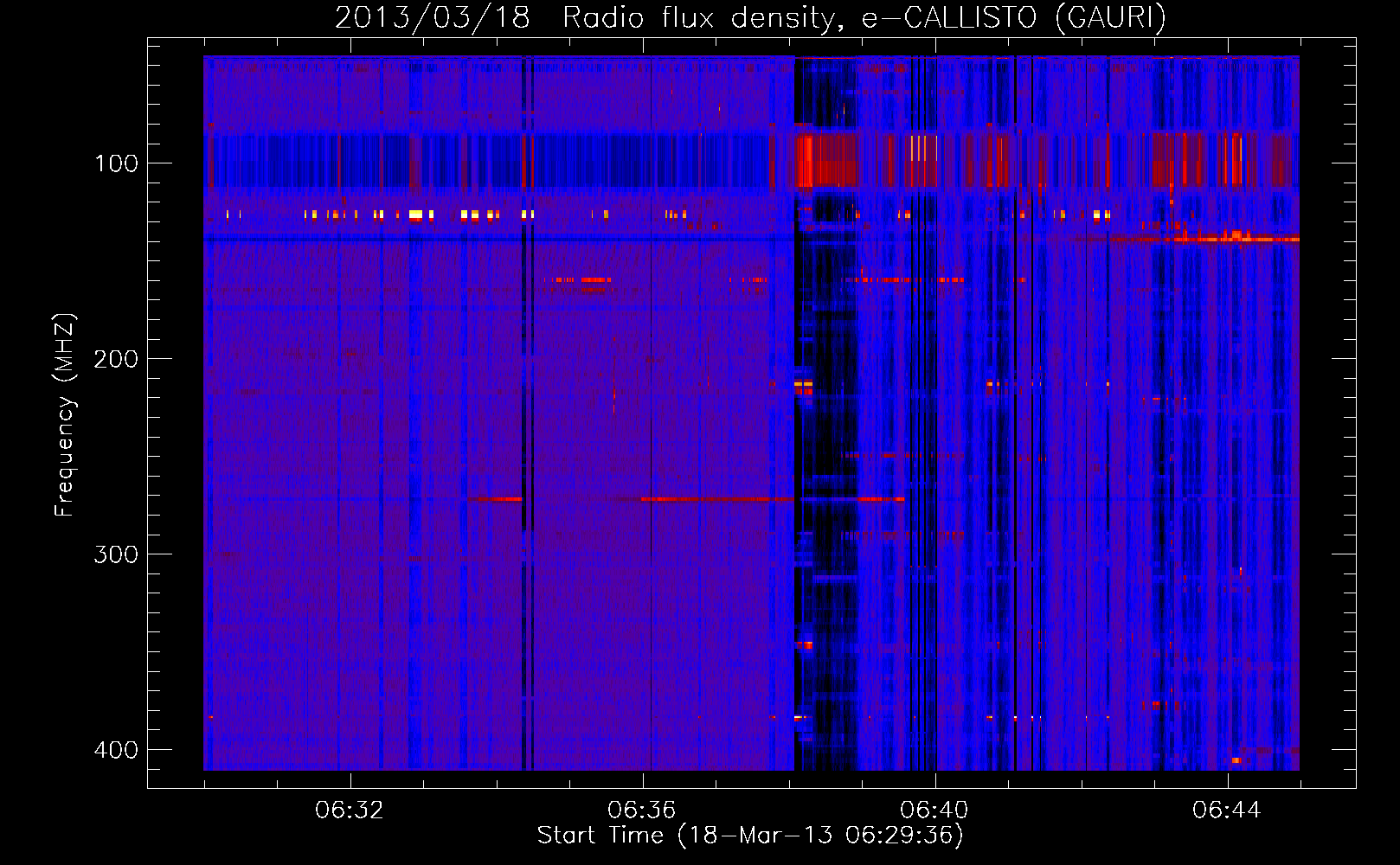Click the 06:40 time tick label
This screenshot has height=865, width=1400.
point(934,811)
